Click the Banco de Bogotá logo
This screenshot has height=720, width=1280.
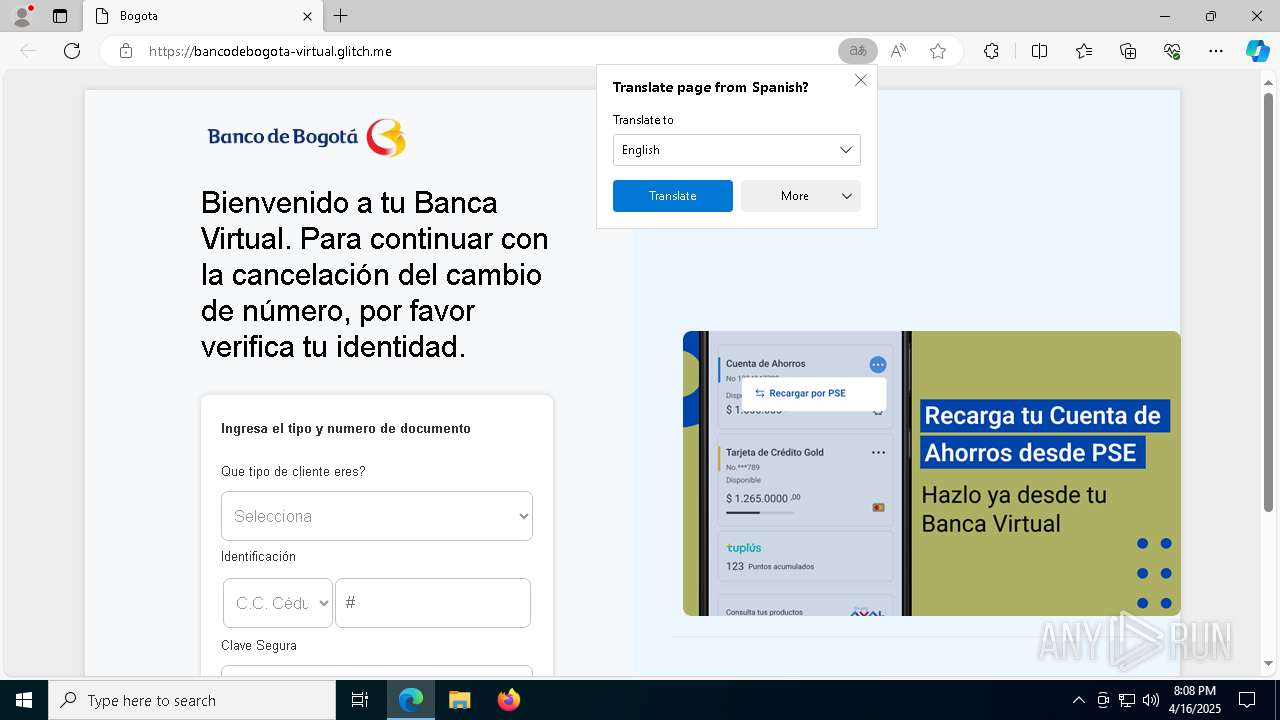click(307, 137)
